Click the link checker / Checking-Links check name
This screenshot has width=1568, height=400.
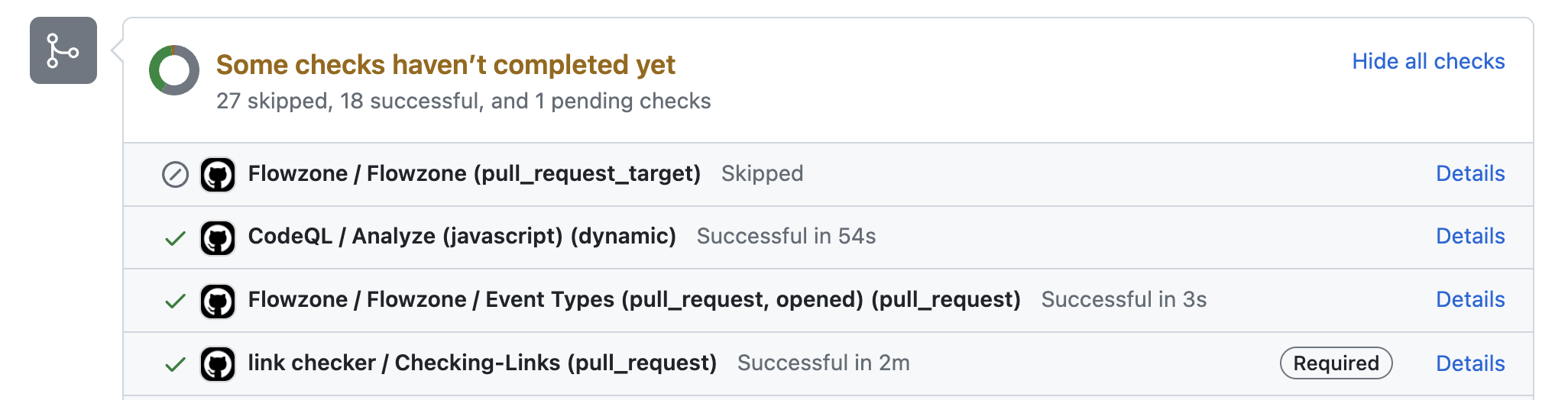[x=482, y=363]
